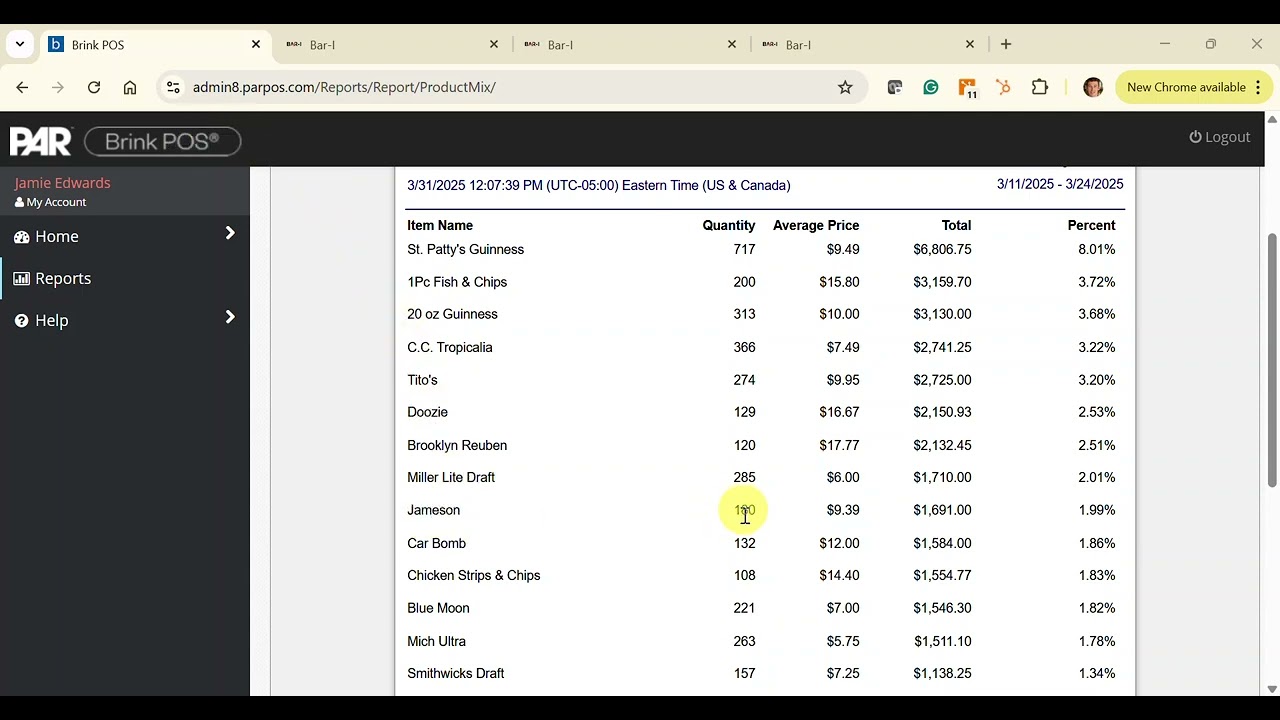
Task: Open the dark extension icon beside the star
Action: pyautogui.click(x=895, y=88)
